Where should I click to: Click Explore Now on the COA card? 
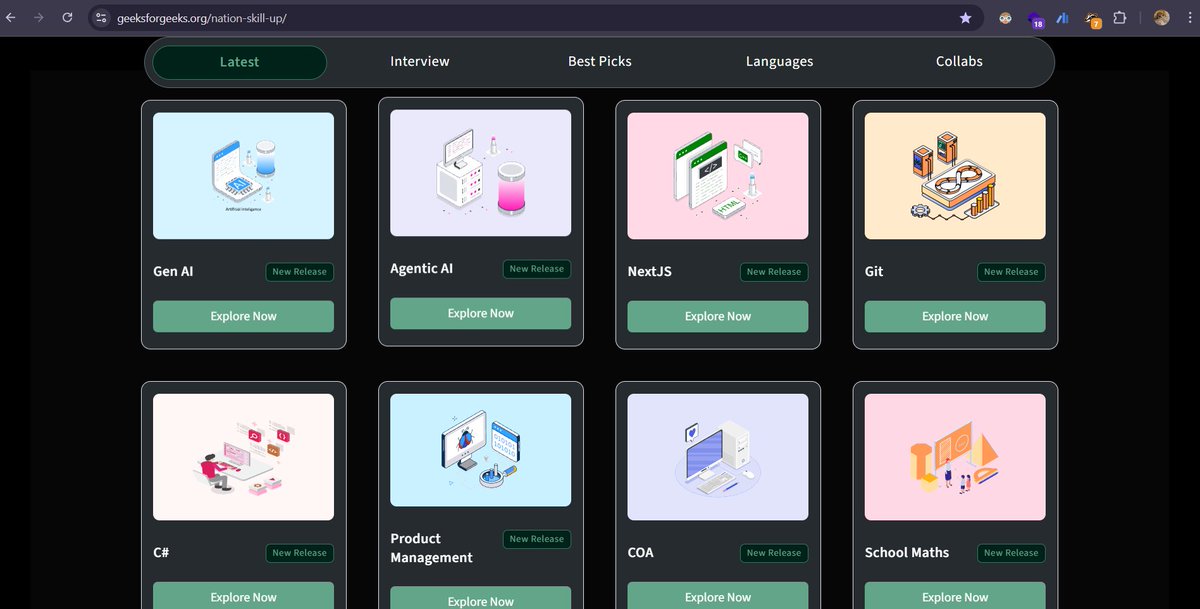click(x=717, y=595)
